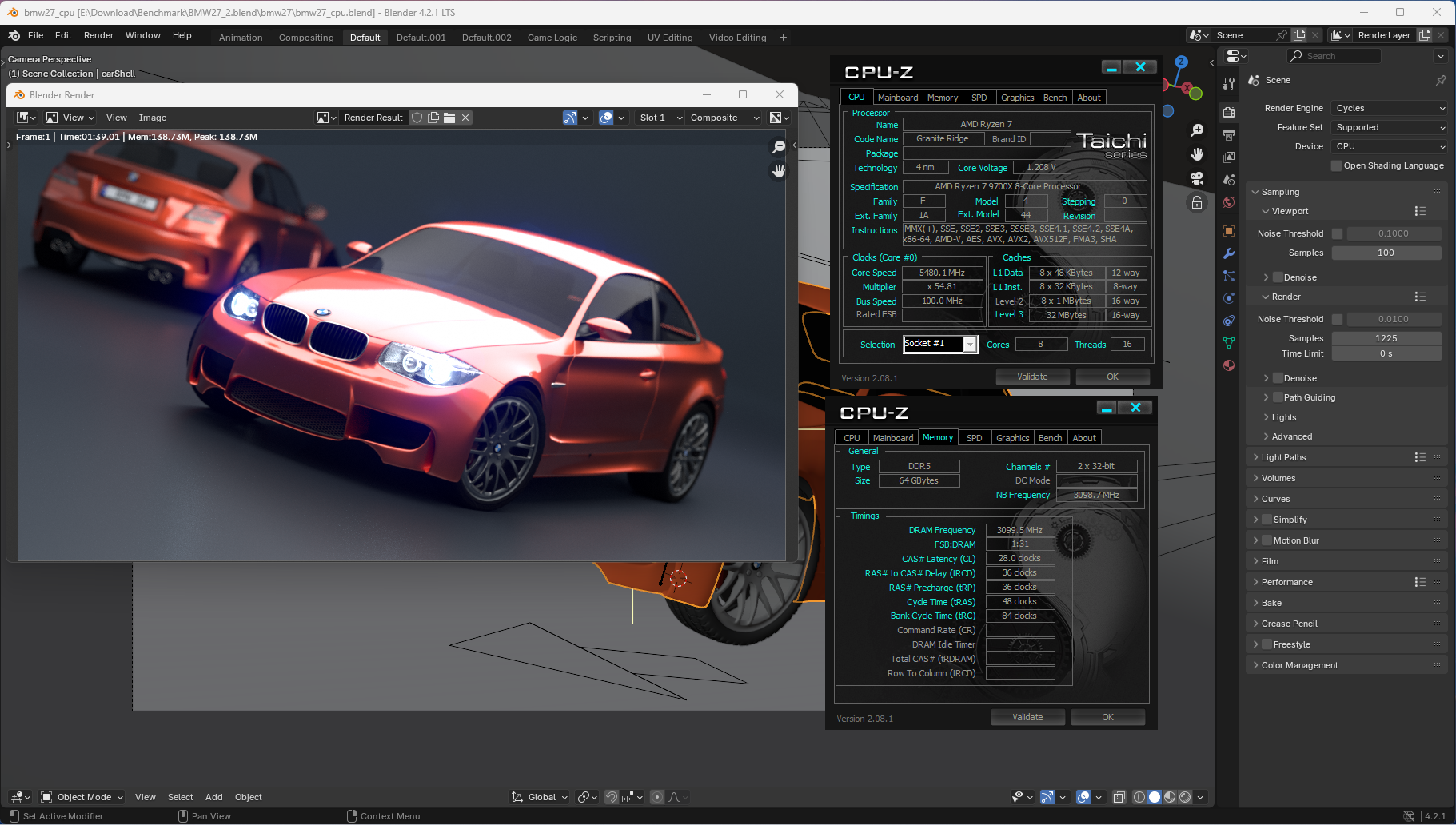
Task: Switch to the Compositing workspace tab
Action: 306,38
